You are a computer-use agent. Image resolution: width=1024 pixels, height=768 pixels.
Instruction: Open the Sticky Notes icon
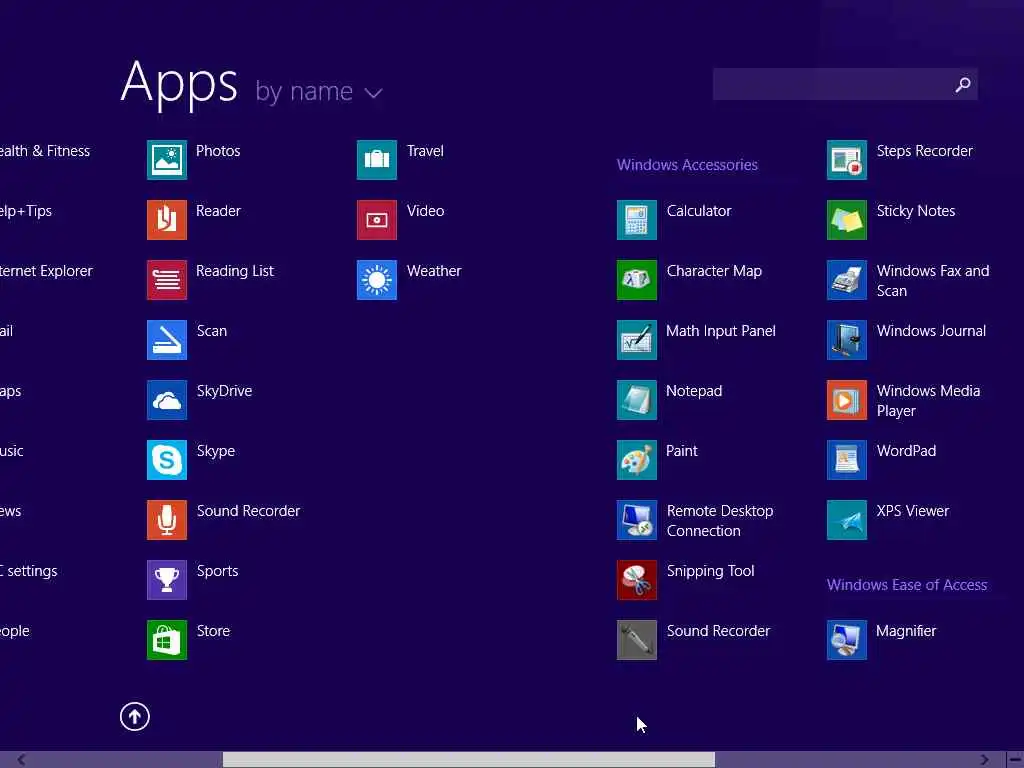tap(847, 220)
